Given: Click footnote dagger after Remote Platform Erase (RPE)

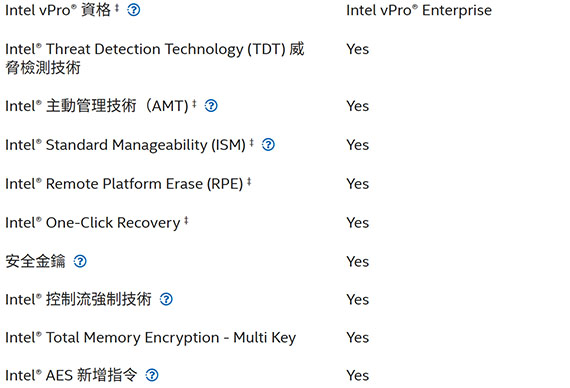Looking at the screenshot, I should (249, 181).
